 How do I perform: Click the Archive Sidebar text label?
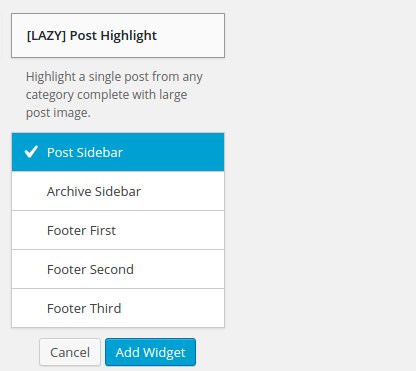tap(94, 191)
